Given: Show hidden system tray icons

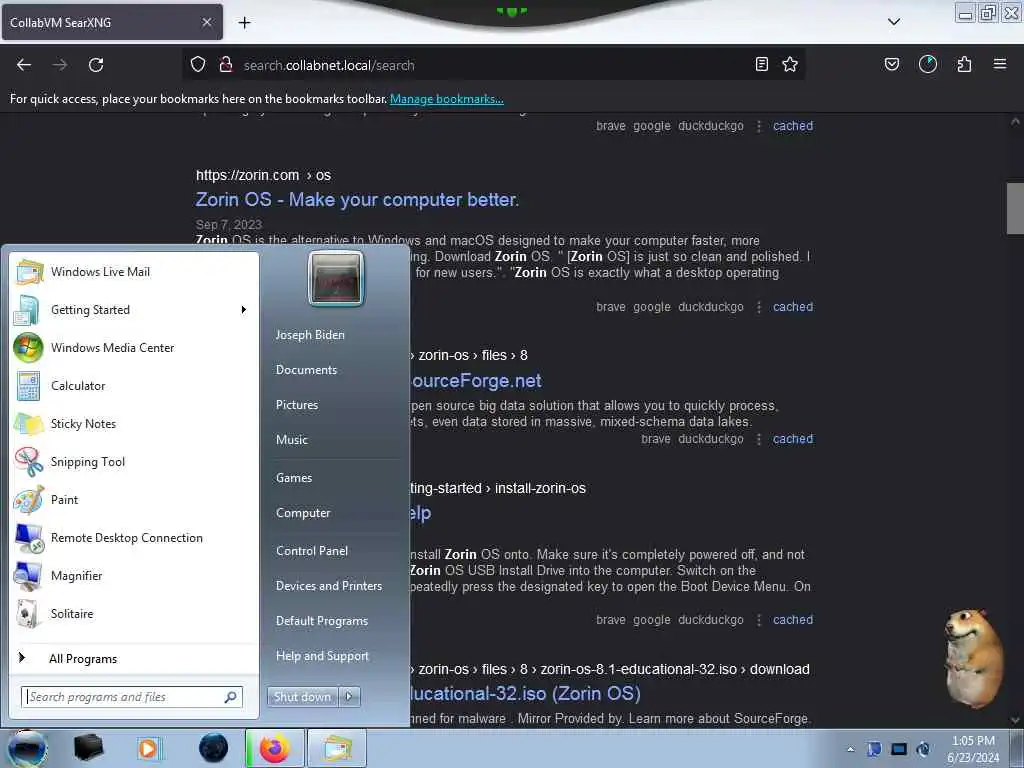Looking at the screenshot, I should coord(850,749).
